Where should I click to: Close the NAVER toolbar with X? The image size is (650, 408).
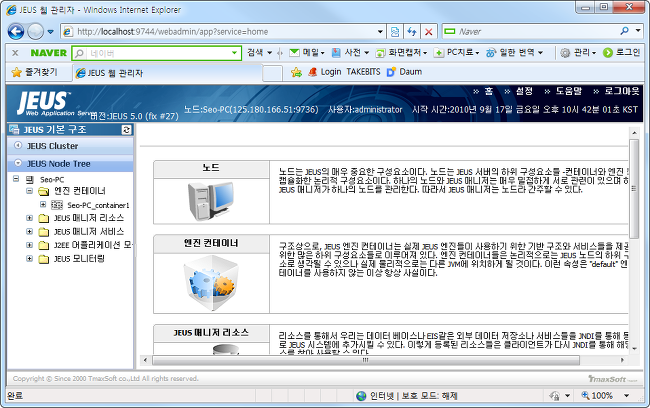(x=15, y=53)
